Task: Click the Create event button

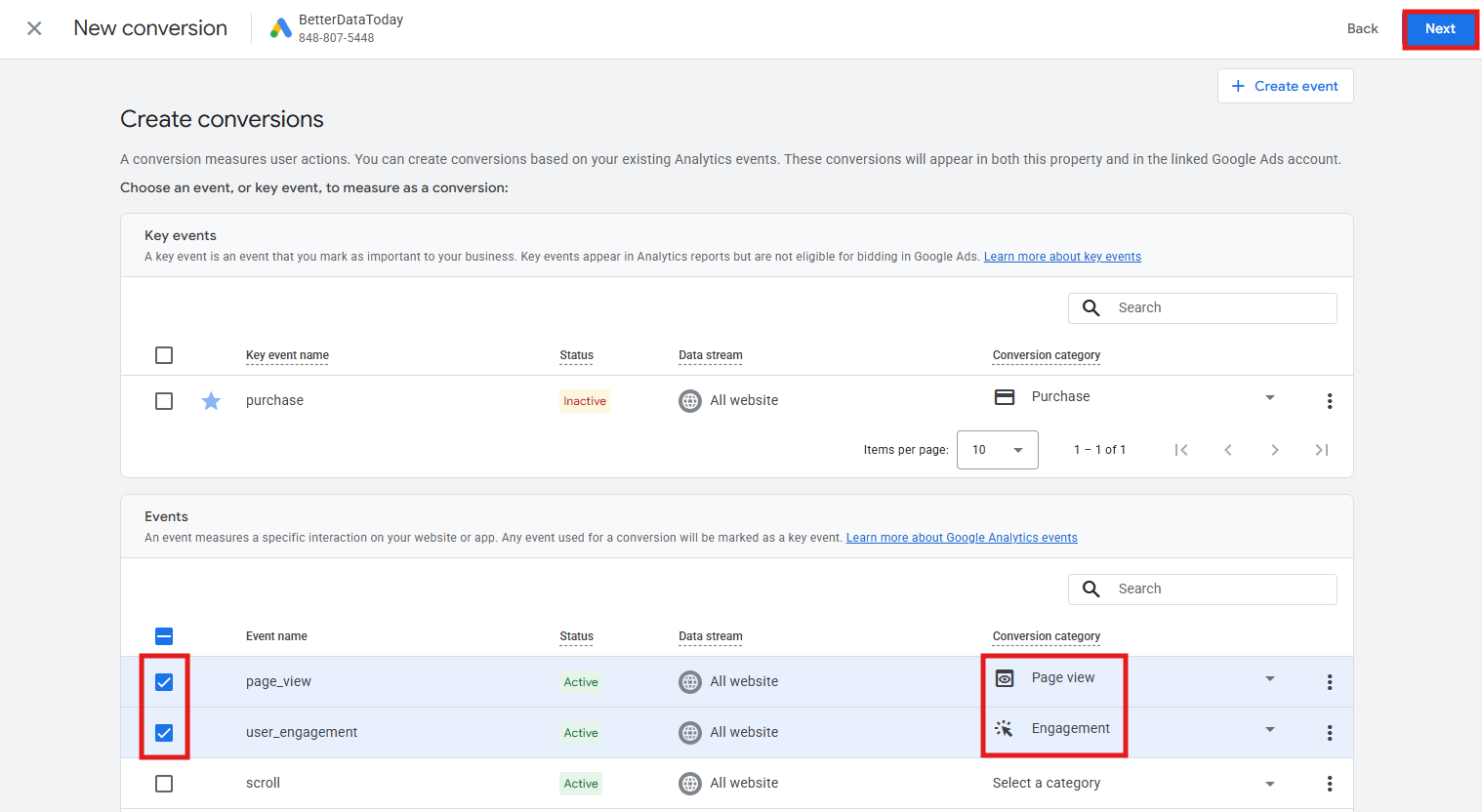Action: (x=1285, y=86)
